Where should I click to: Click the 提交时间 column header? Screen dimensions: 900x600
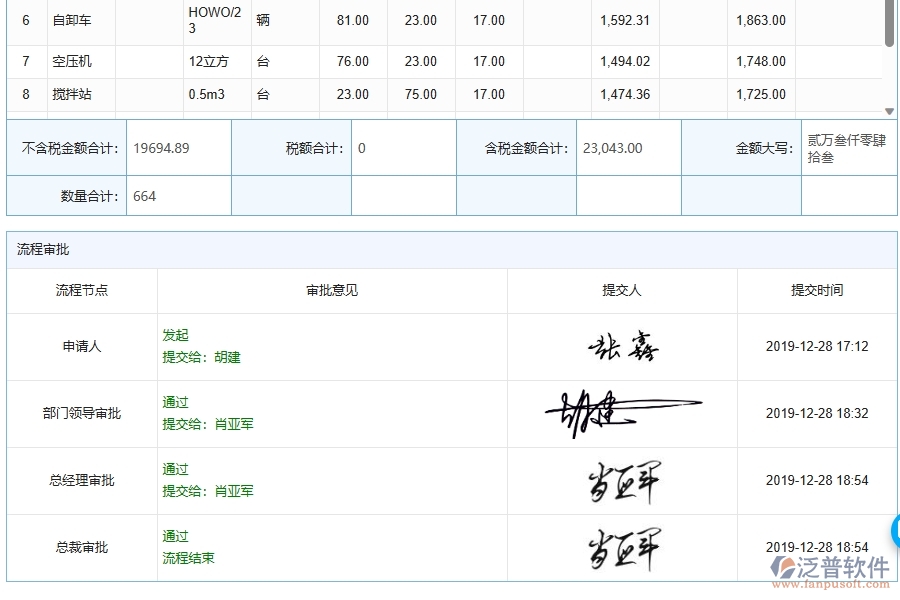pyautogui.click(x=816, y=291)
